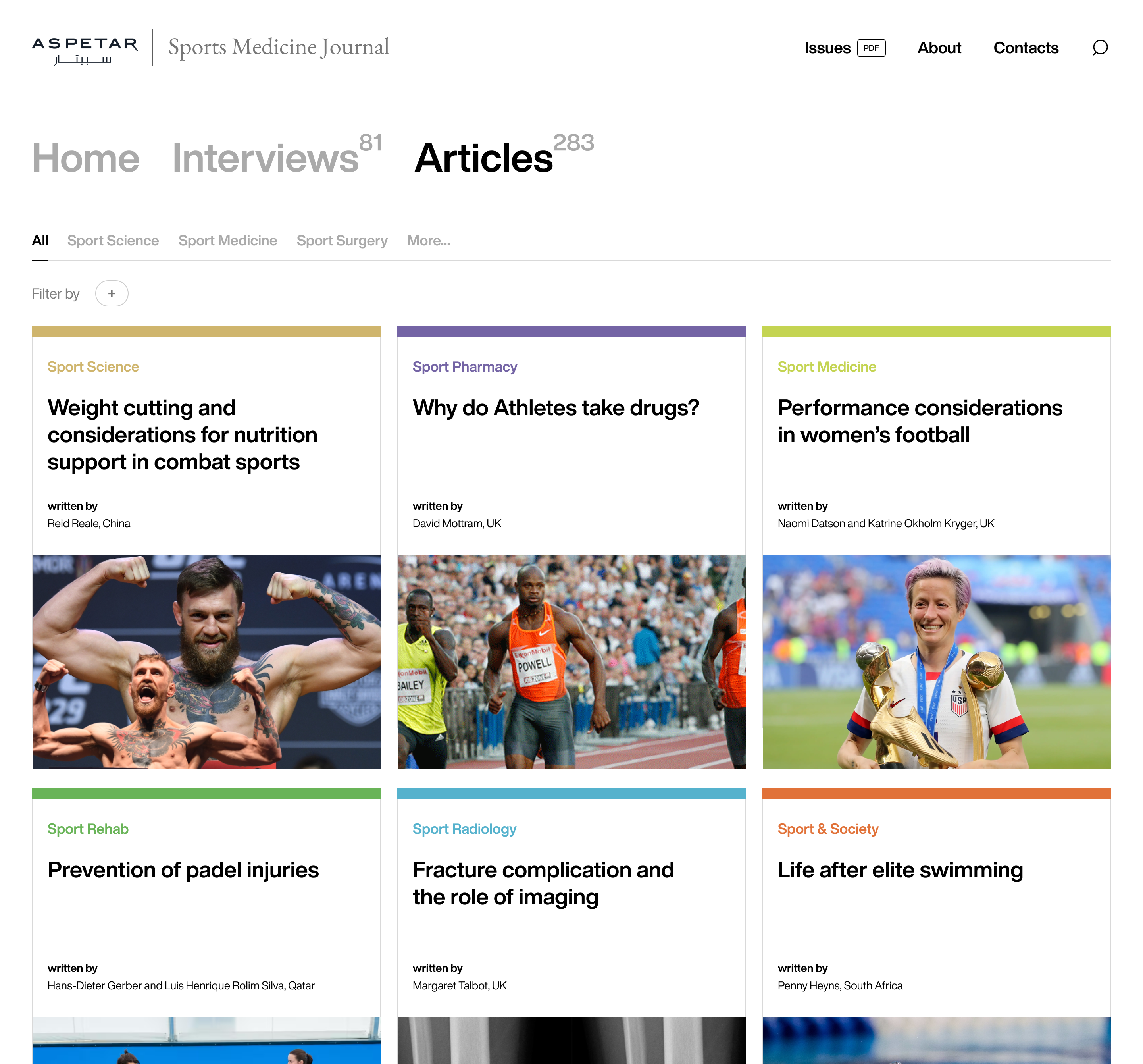Screen dimensions: 1143x1064
Task: Expand the More... filter options
Action: tap(428, 241)
